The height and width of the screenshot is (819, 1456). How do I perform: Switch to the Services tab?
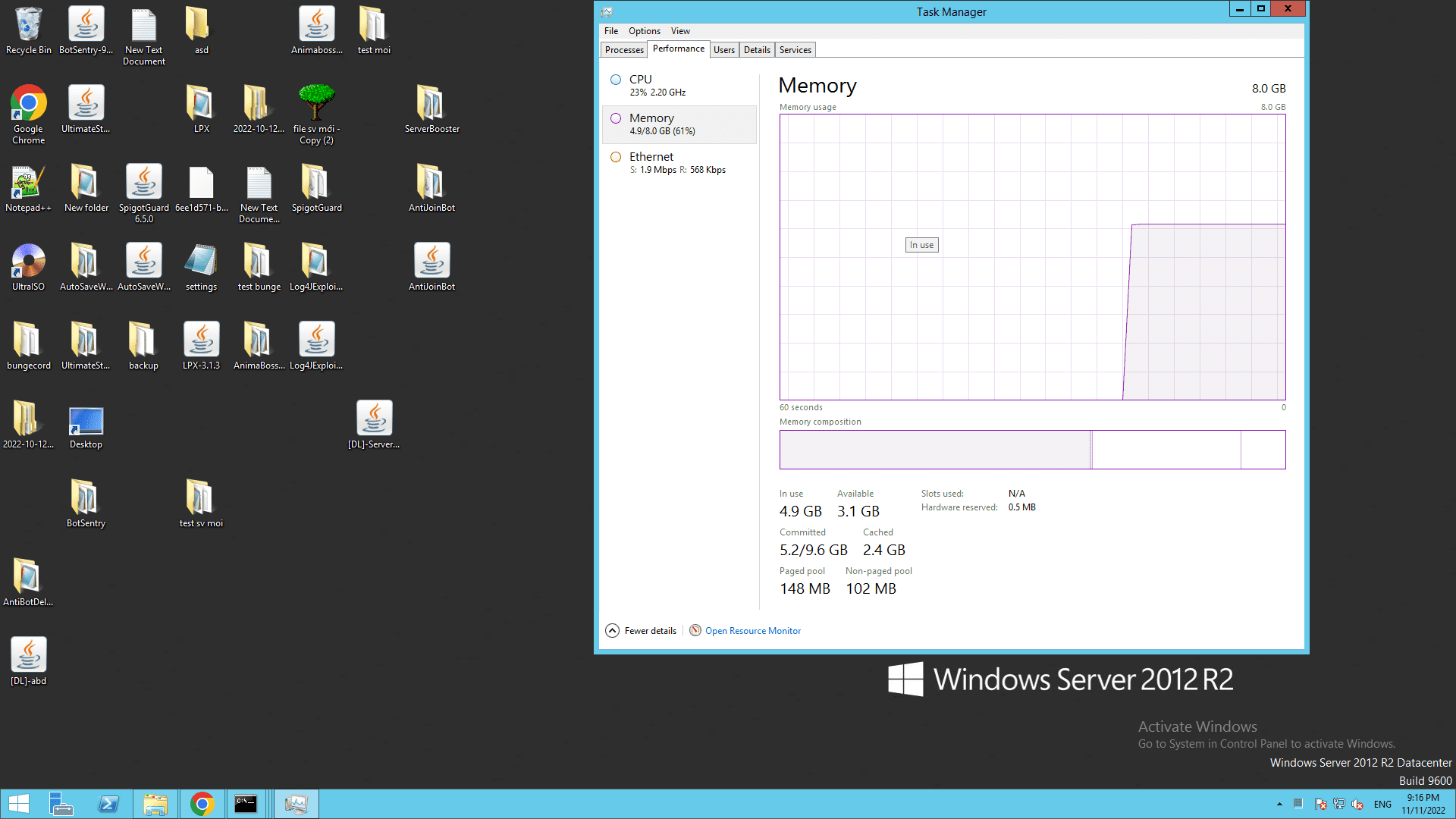pos(795,50)
